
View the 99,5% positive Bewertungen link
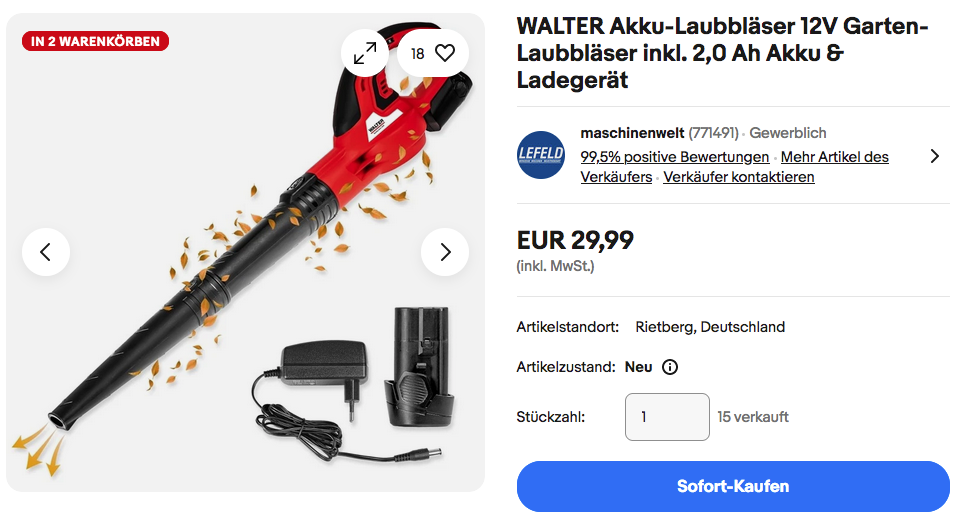click(674, 157)
